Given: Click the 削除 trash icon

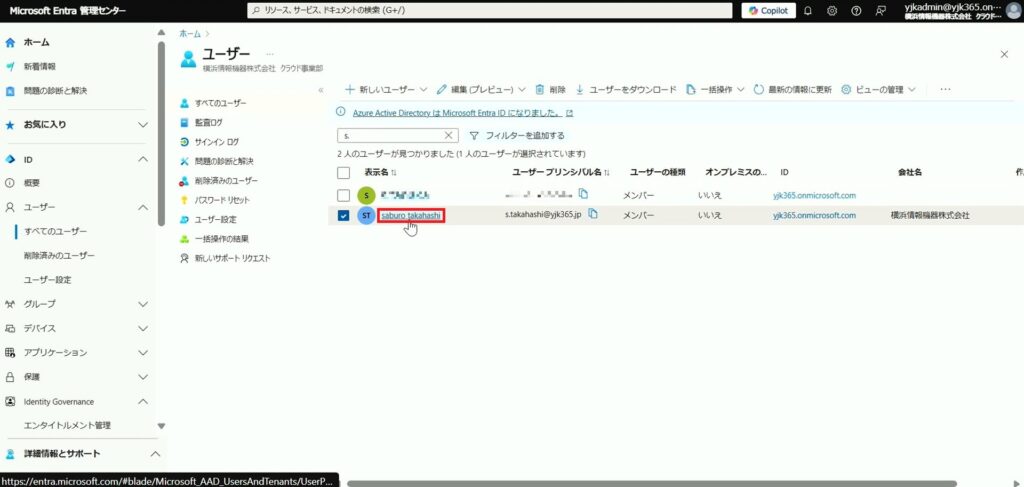Looking at the screenshot, I should 540,89.
